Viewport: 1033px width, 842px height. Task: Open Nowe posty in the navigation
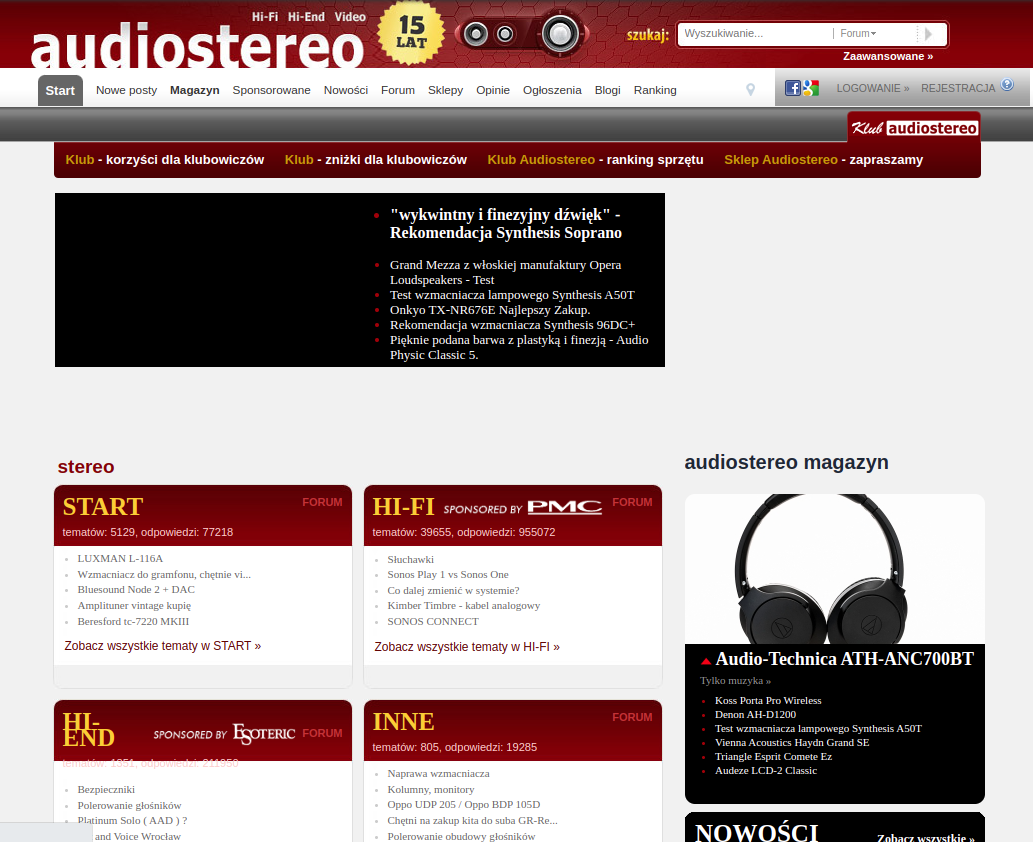pyautogui.click(x=126, y=90)
